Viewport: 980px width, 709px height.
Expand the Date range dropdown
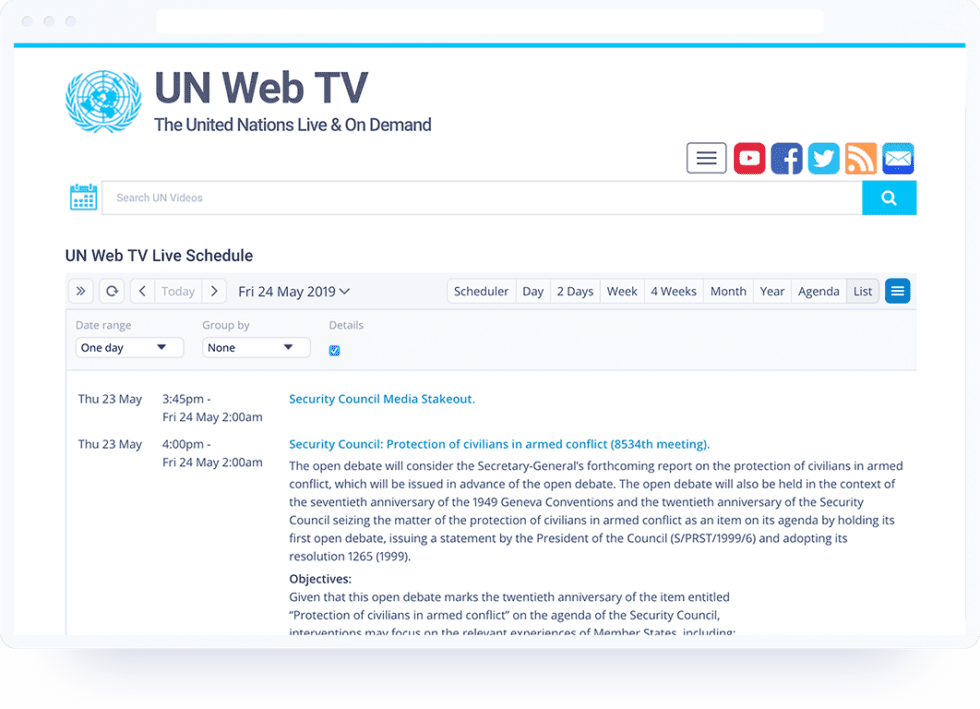pyautogui.click(x=129, y=348)
